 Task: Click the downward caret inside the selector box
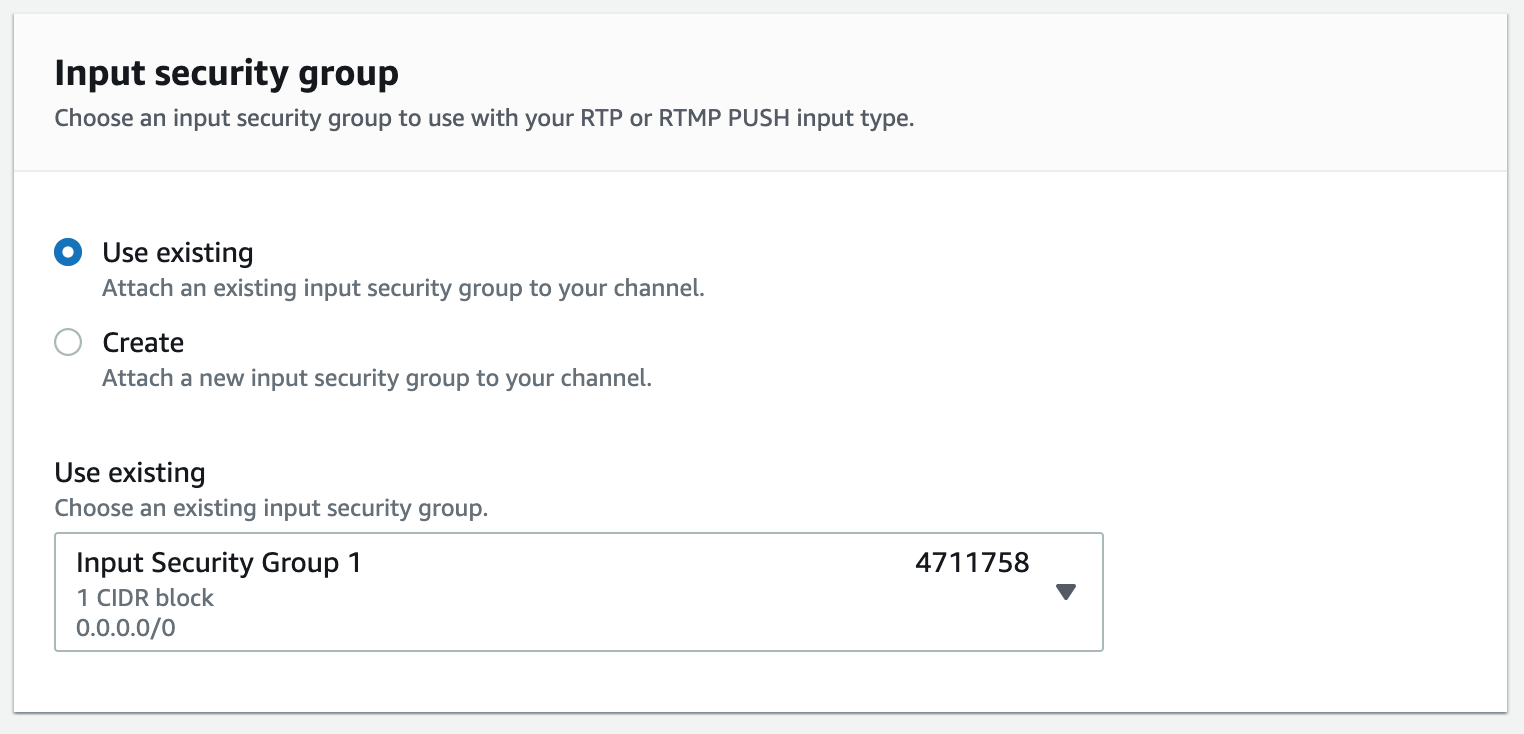[1065, 591]
